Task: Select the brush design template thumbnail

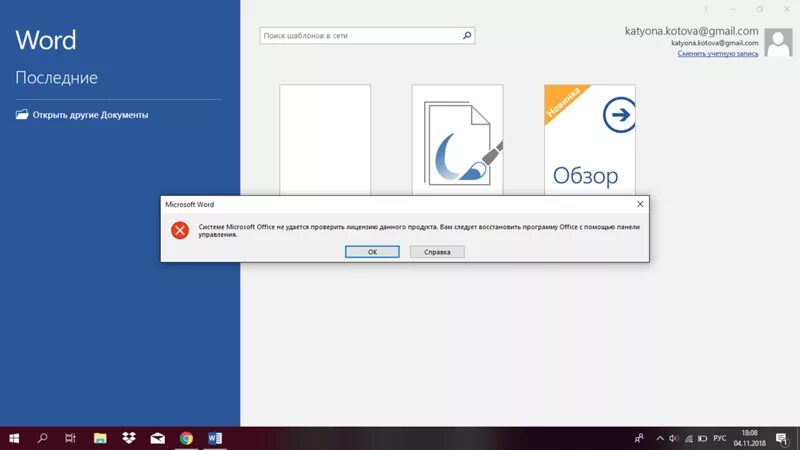Action: point(458,139)
